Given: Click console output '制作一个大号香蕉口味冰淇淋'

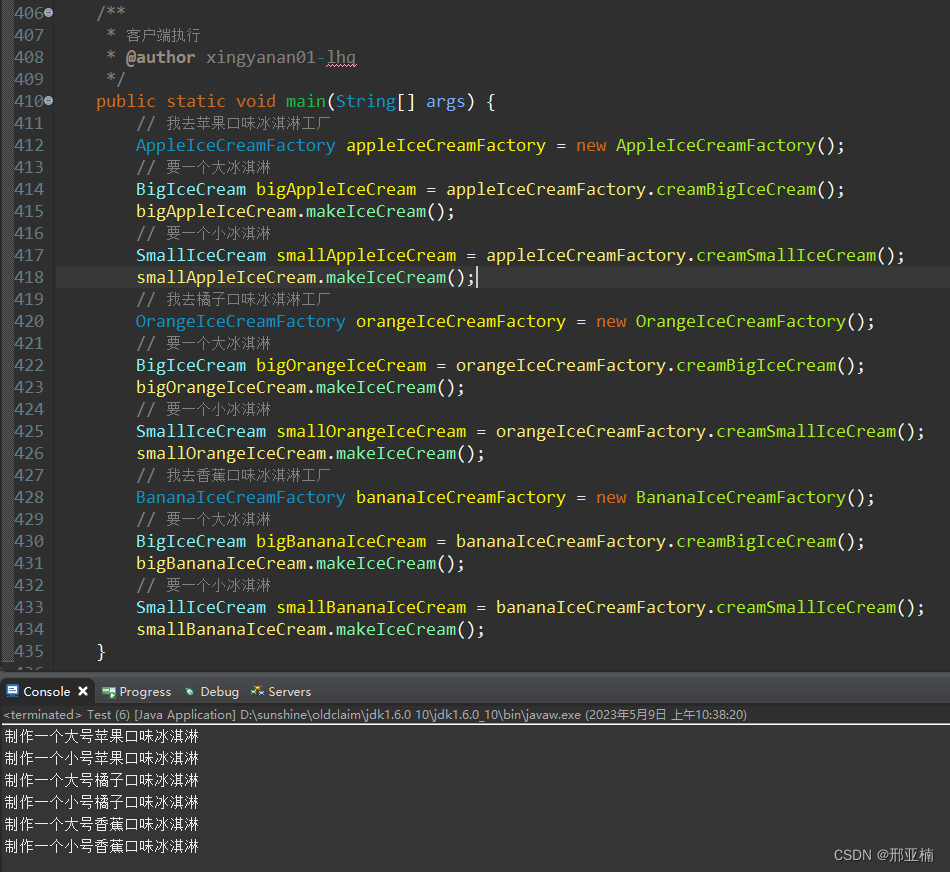Looking at the screenshot, I should point(102,824).
